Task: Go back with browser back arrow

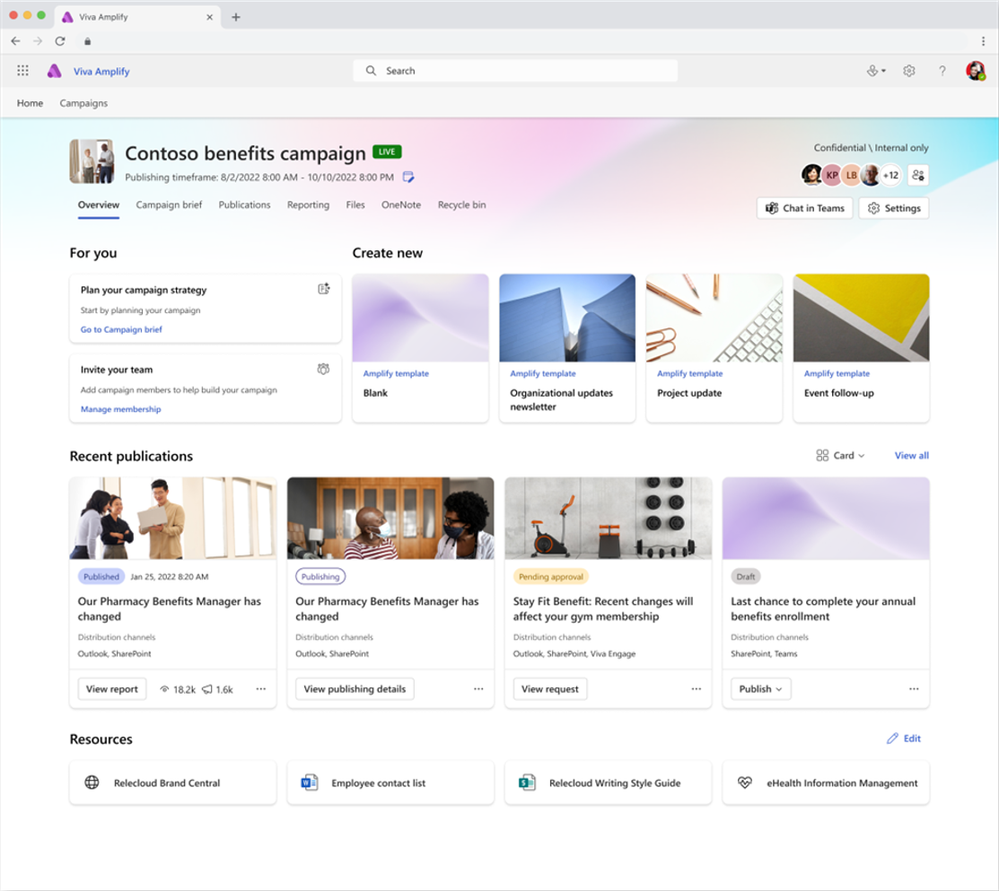Action: point(15,41)
